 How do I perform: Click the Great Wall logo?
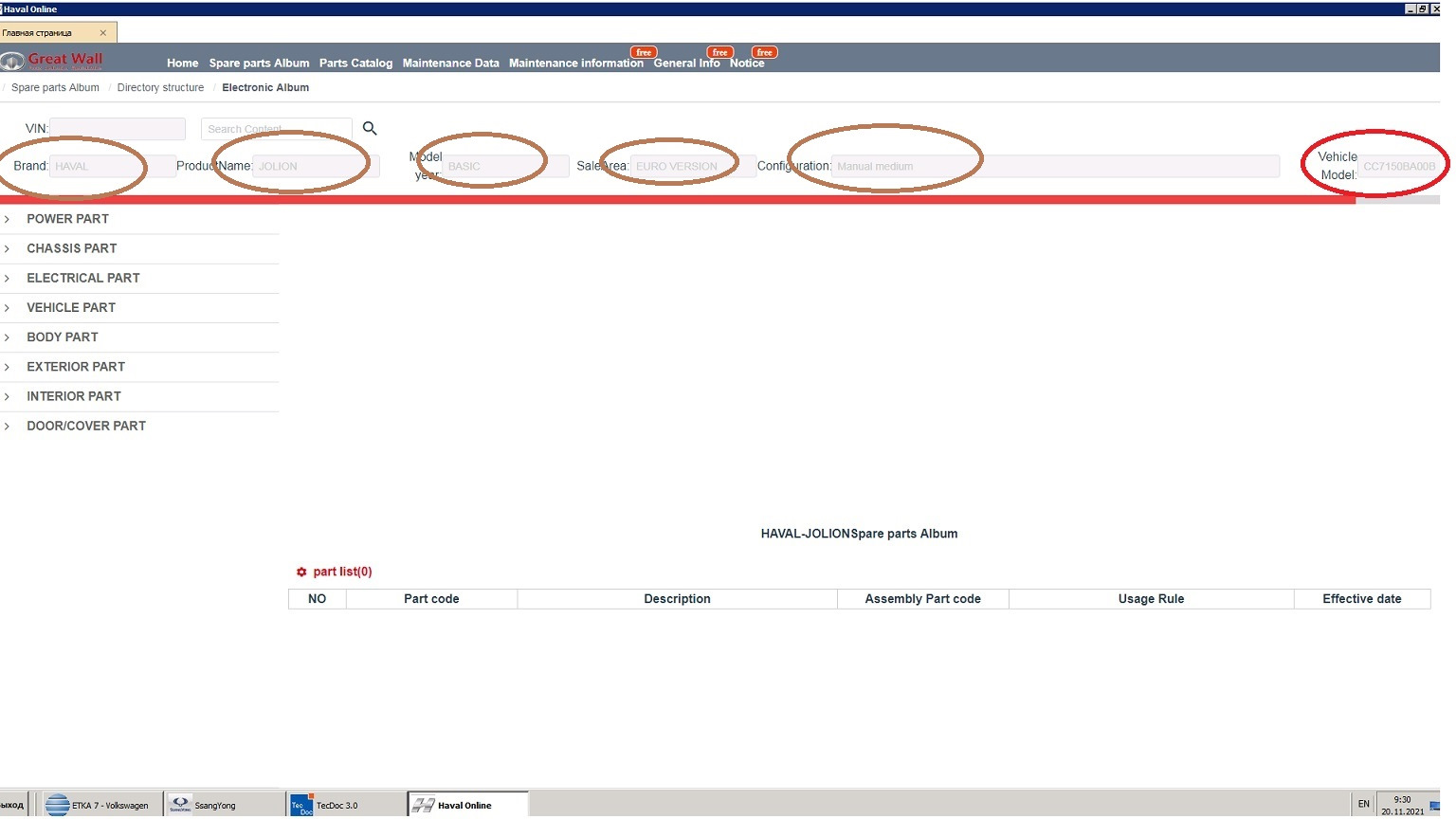coord(52,61)
